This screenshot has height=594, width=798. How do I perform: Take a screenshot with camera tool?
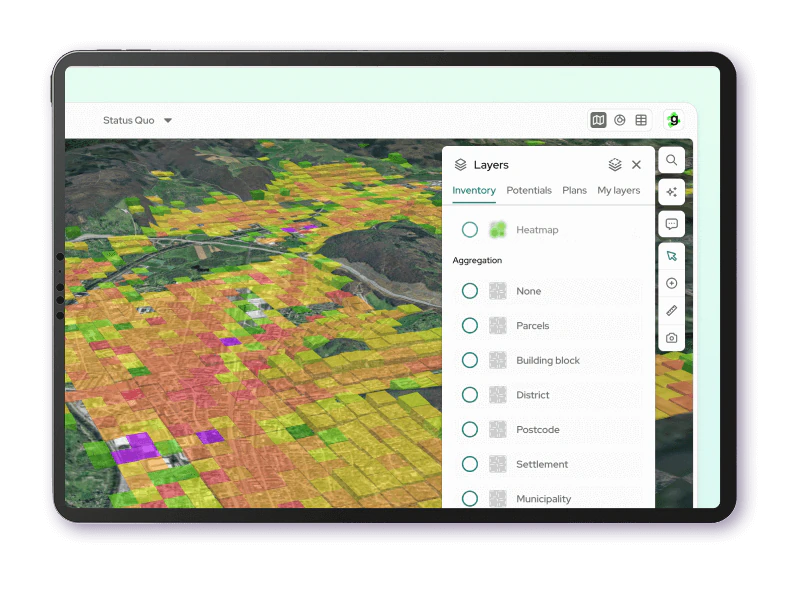671,338
